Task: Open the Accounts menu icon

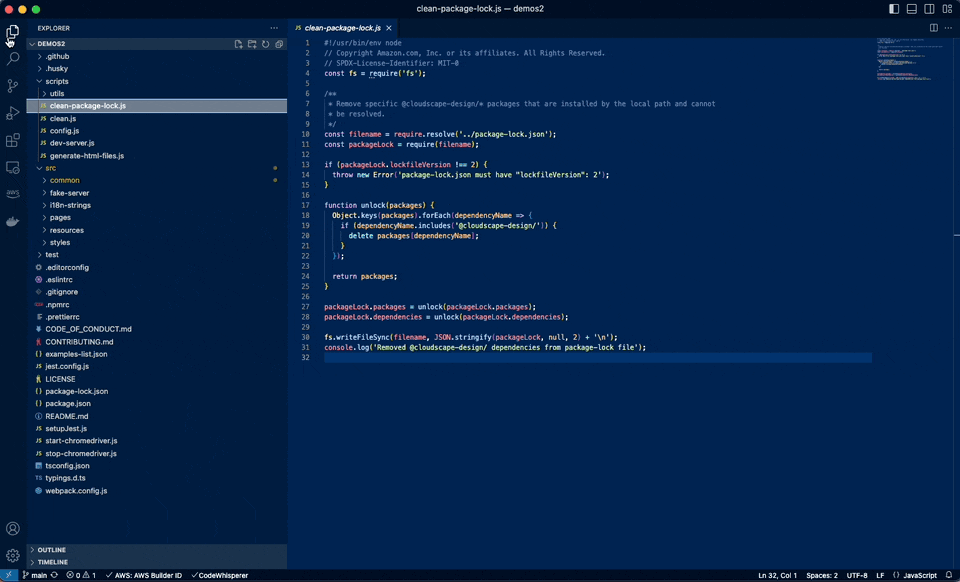Action: [x=13, y=528]
